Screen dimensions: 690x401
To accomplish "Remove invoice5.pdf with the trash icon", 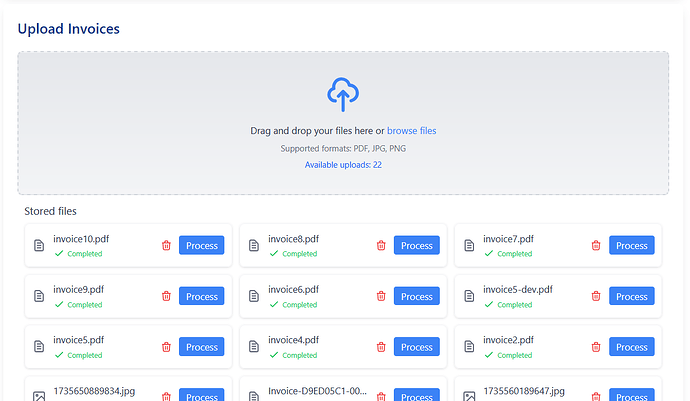I will (166, 347).
